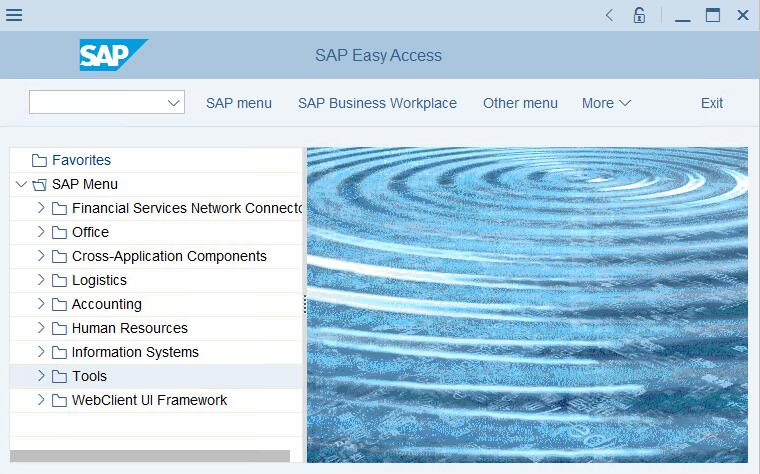The width and height of the screenshot is (760, 474).
Task: Click the Human Resources folder icon
Action: (x=59, y=328)
